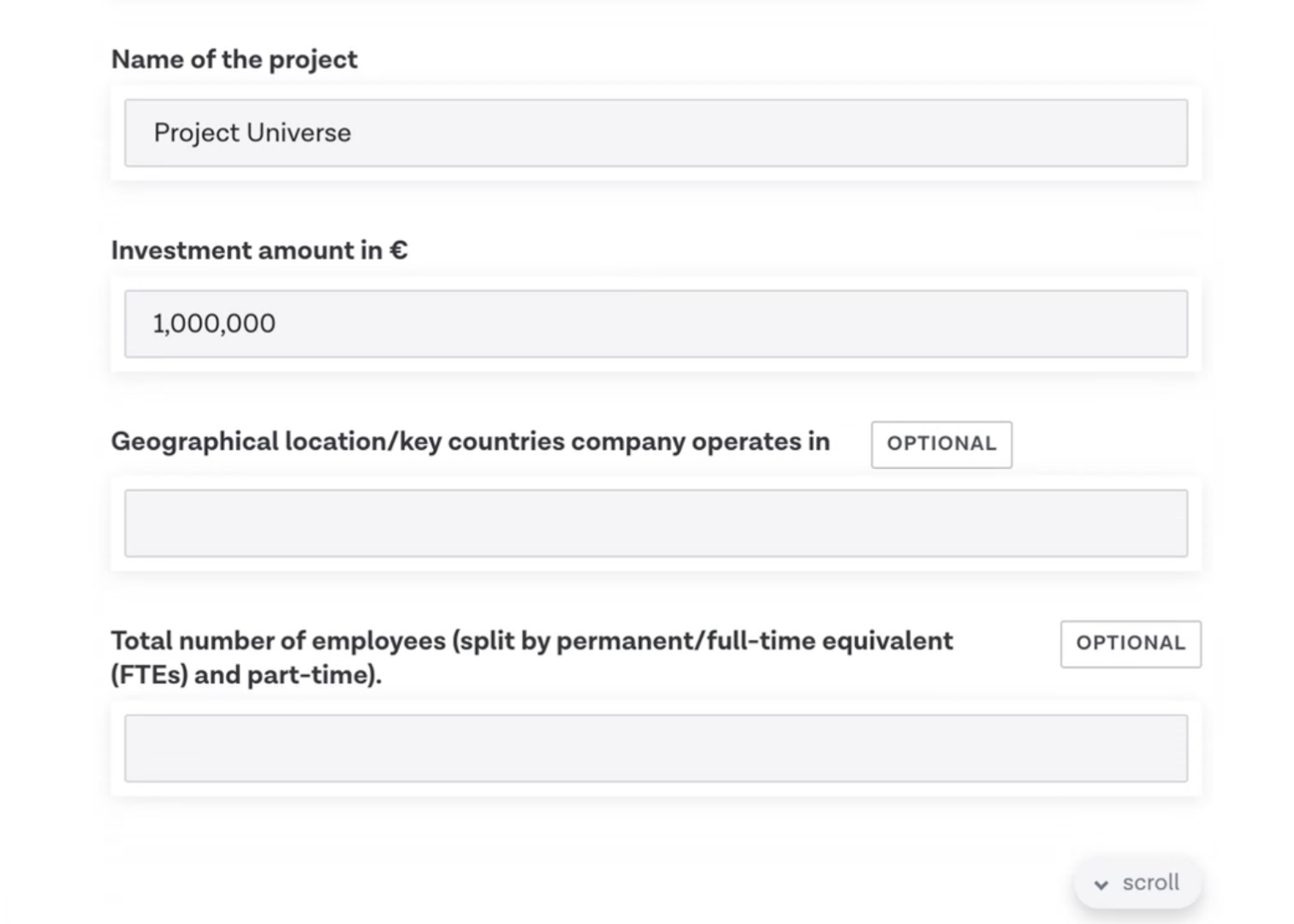Image resolution: width=1294 pixels, height=924 pixels.
Task: Click the blank area of the project name field
Action: click(770, 133)
